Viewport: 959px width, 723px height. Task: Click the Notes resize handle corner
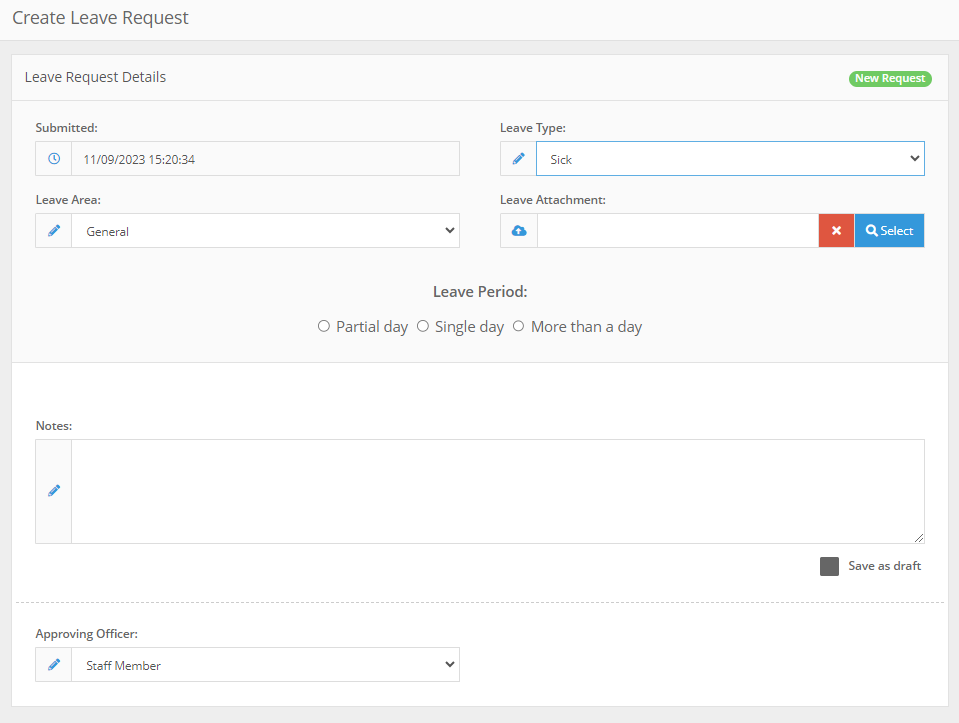click(919, 538)
